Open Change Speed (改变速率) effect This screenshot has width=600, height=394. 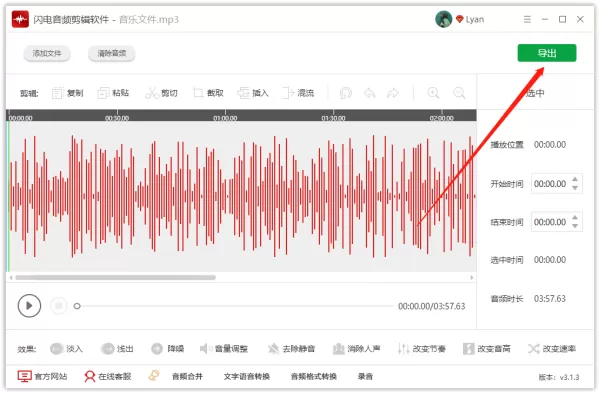pyautogui.click(x=552, y=348)
